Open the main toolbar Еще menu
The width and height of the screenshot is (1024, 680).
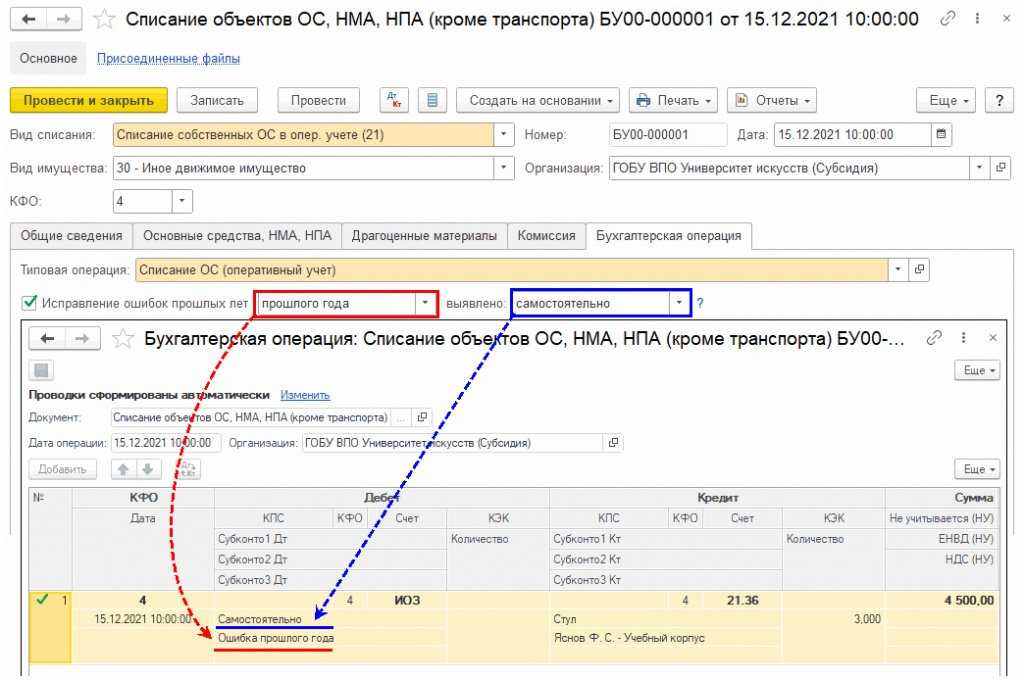(946, 101)
